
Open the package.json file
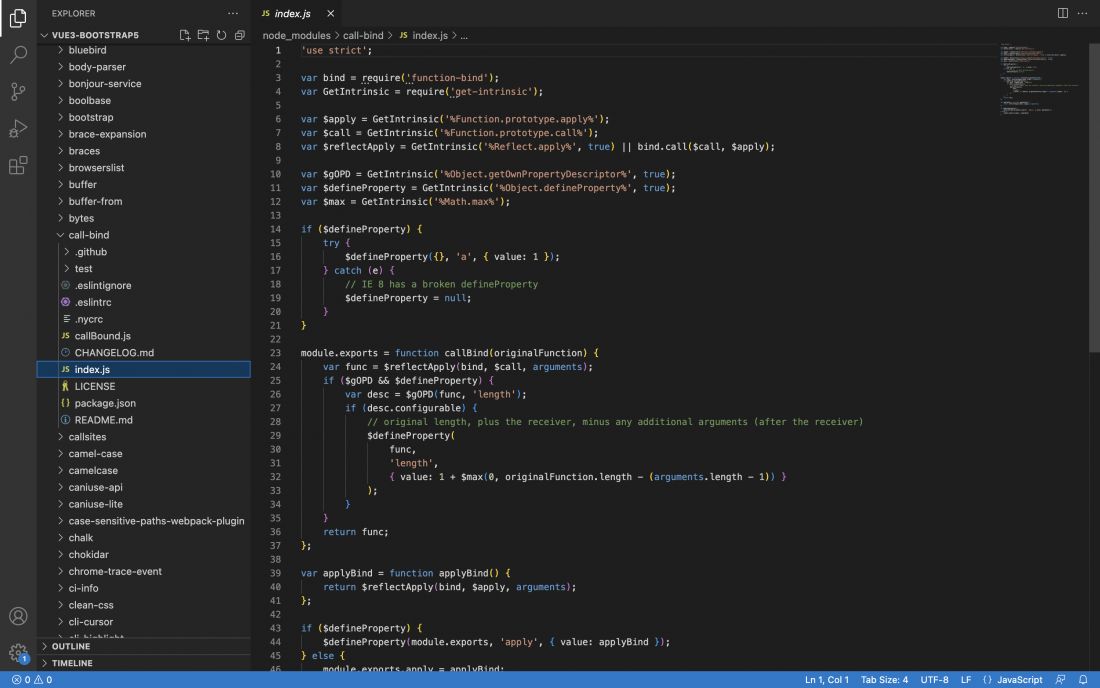[x=143, y=403]
